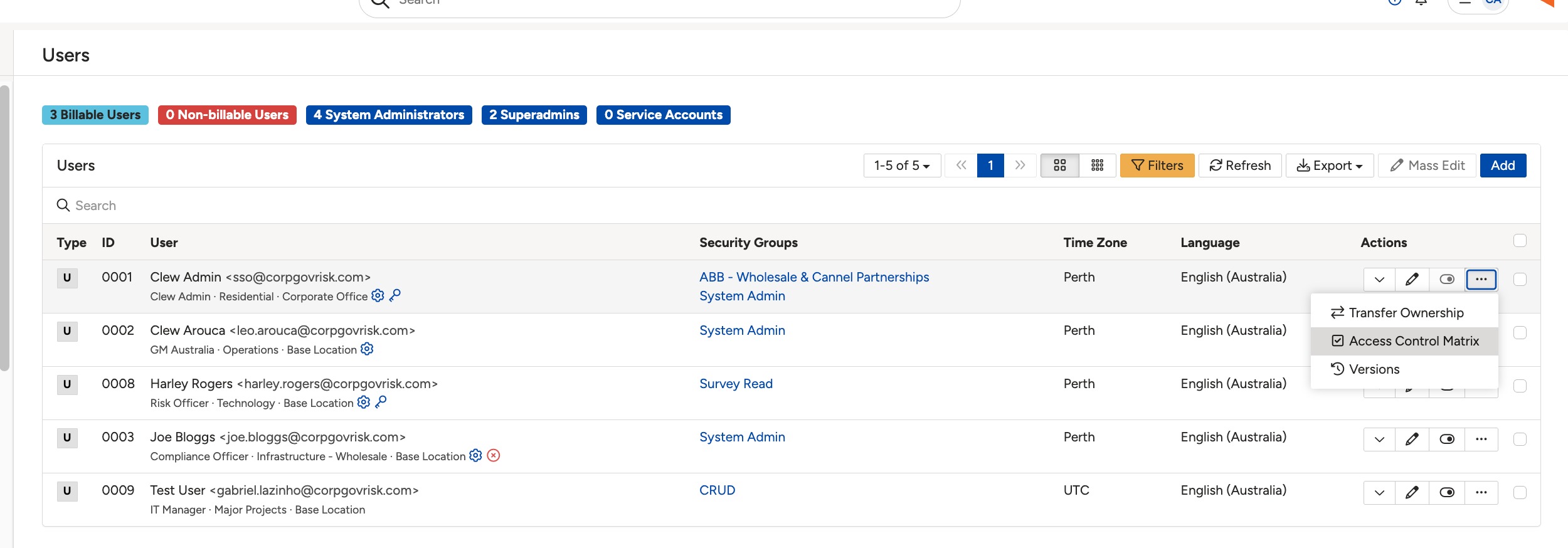The width and height of the screenshot is (1568, 548).
Task: Open the Export dropdown
Action: pyautogui.click(x=1330, y=166)
